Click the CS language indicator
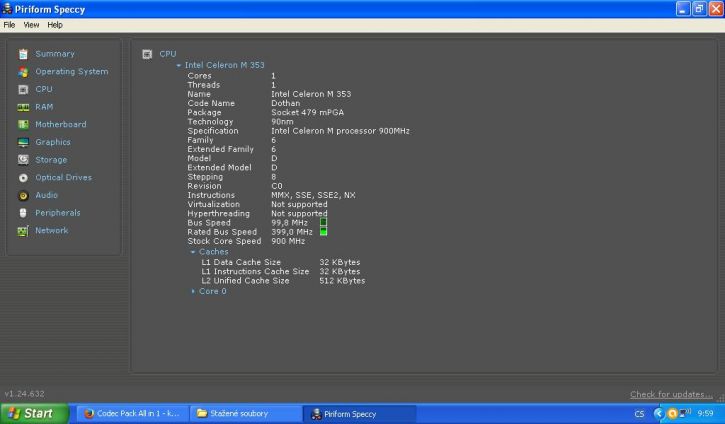 pyautogui.click(x=639, y=414)
